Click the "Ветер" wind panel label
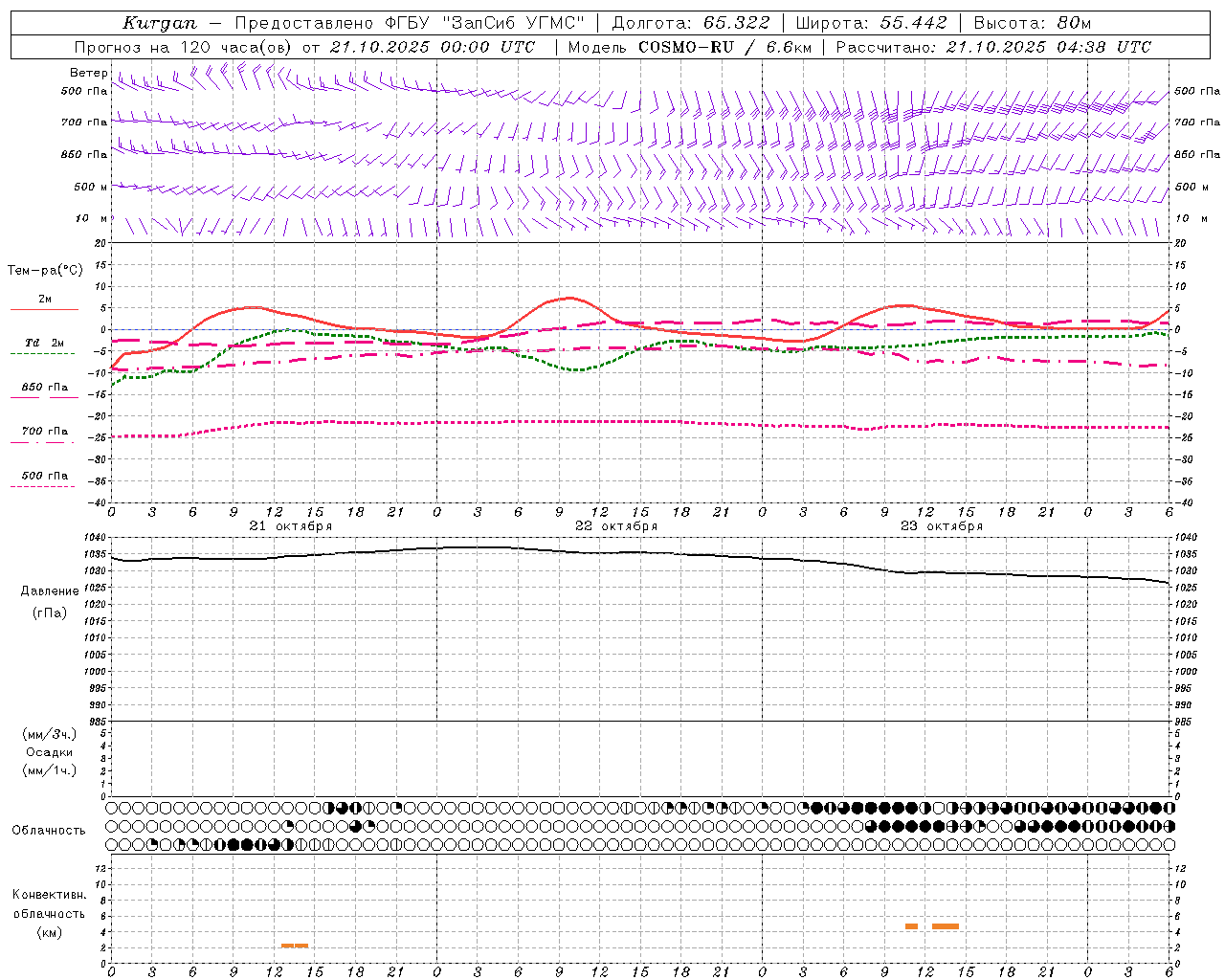The image size is (1225, 980). pyautogui.click(x=88, y=73)
